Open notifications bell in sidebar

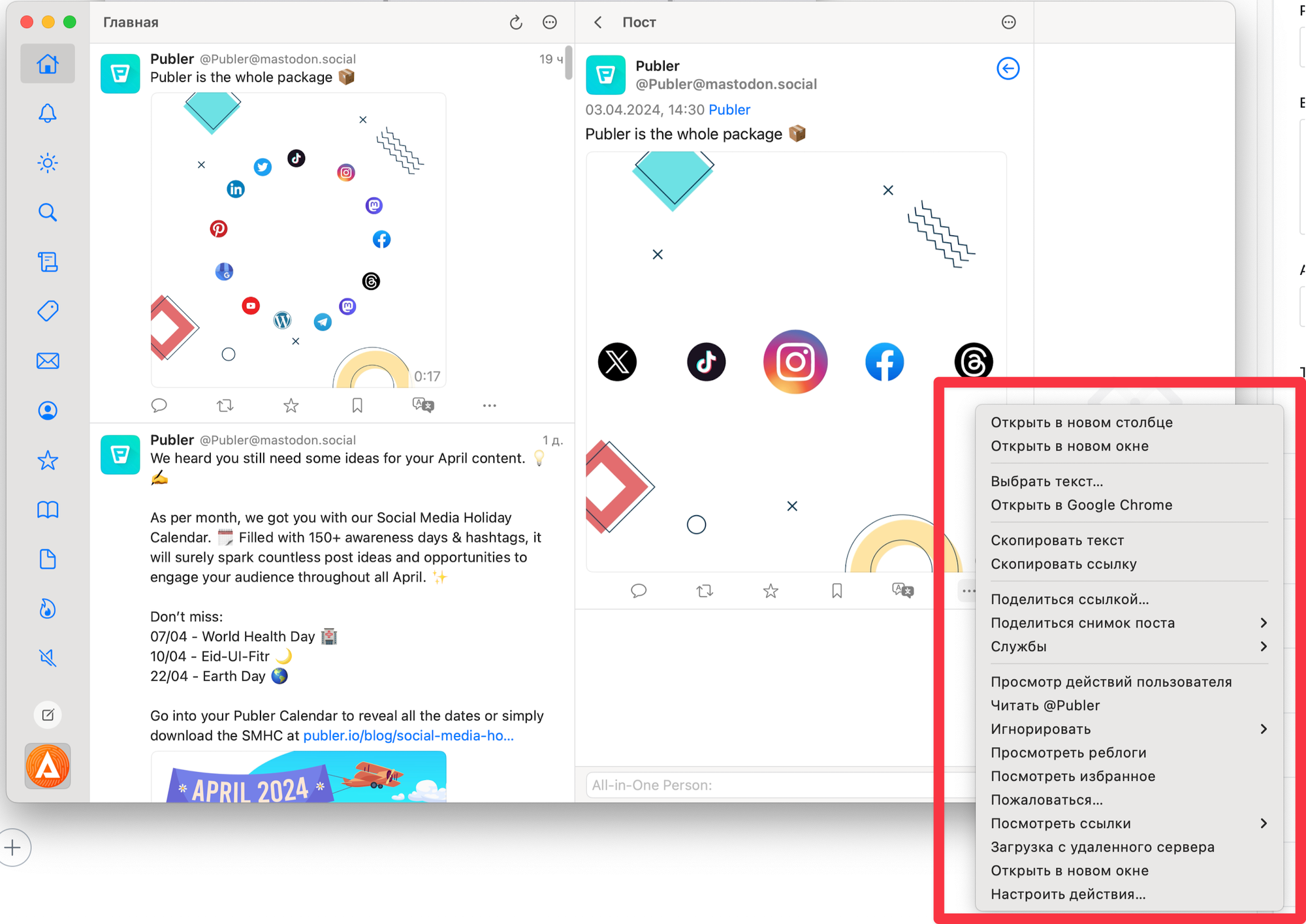tap(48, 114)
